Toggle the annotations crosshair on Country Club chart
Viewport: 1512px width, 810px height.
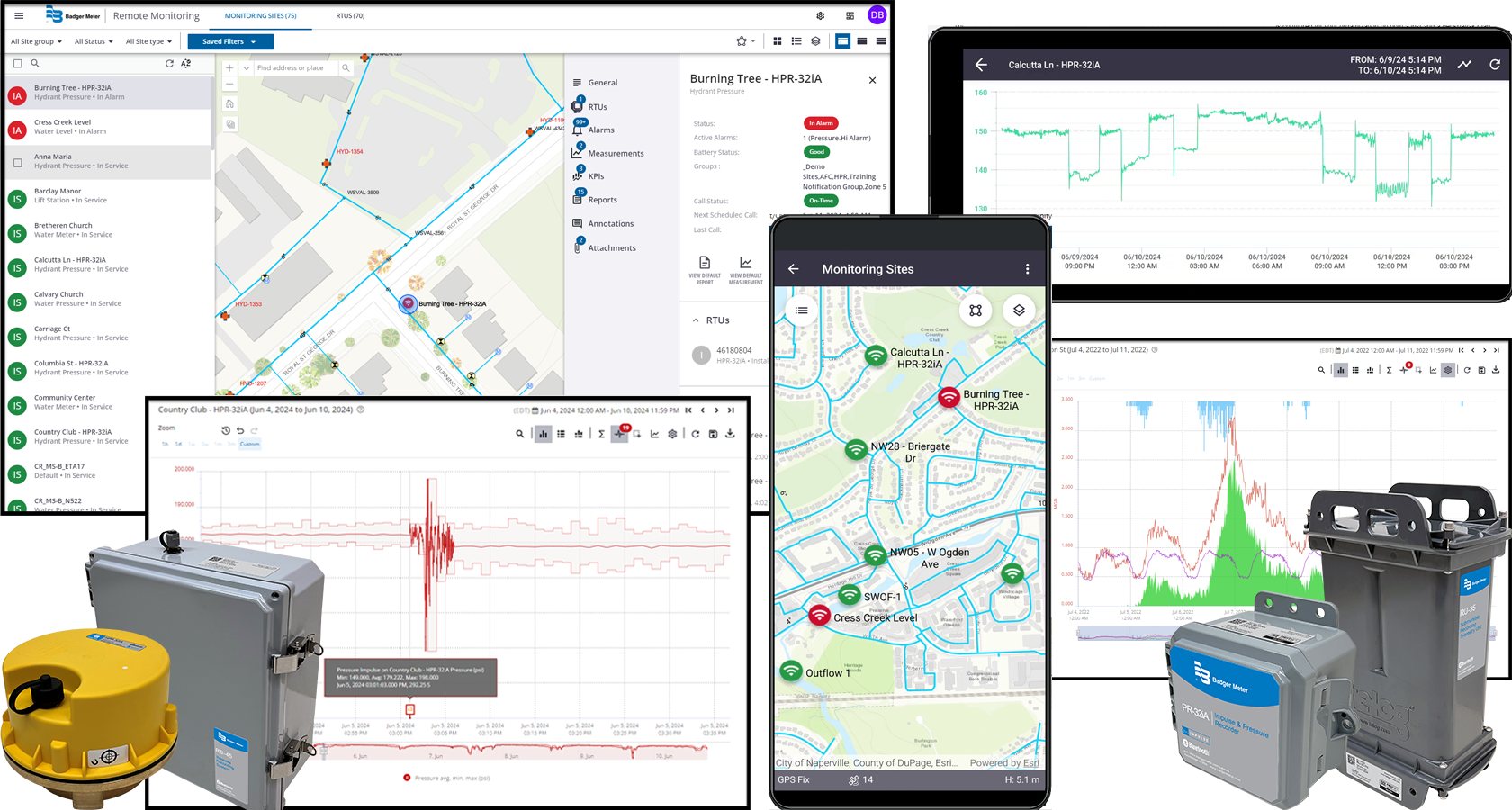[619, 434]
